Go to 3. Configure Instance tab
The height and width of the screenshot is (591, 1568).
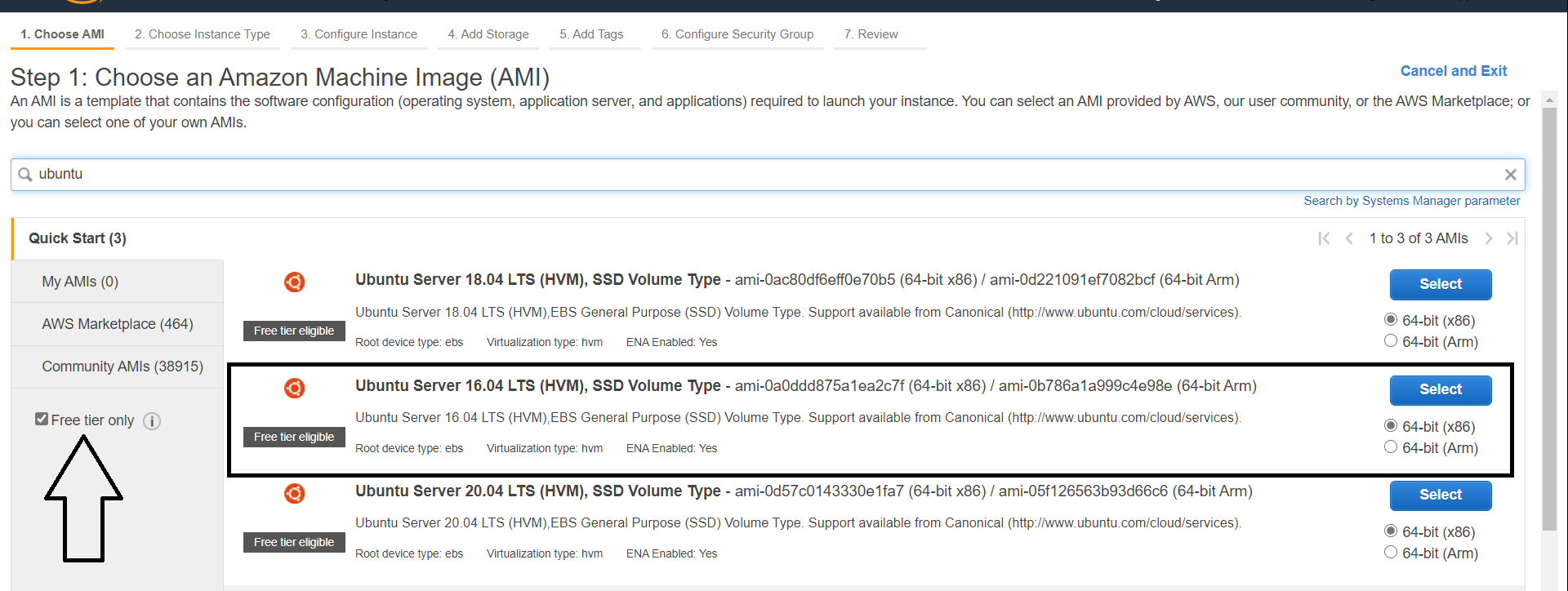click(359, 34)
